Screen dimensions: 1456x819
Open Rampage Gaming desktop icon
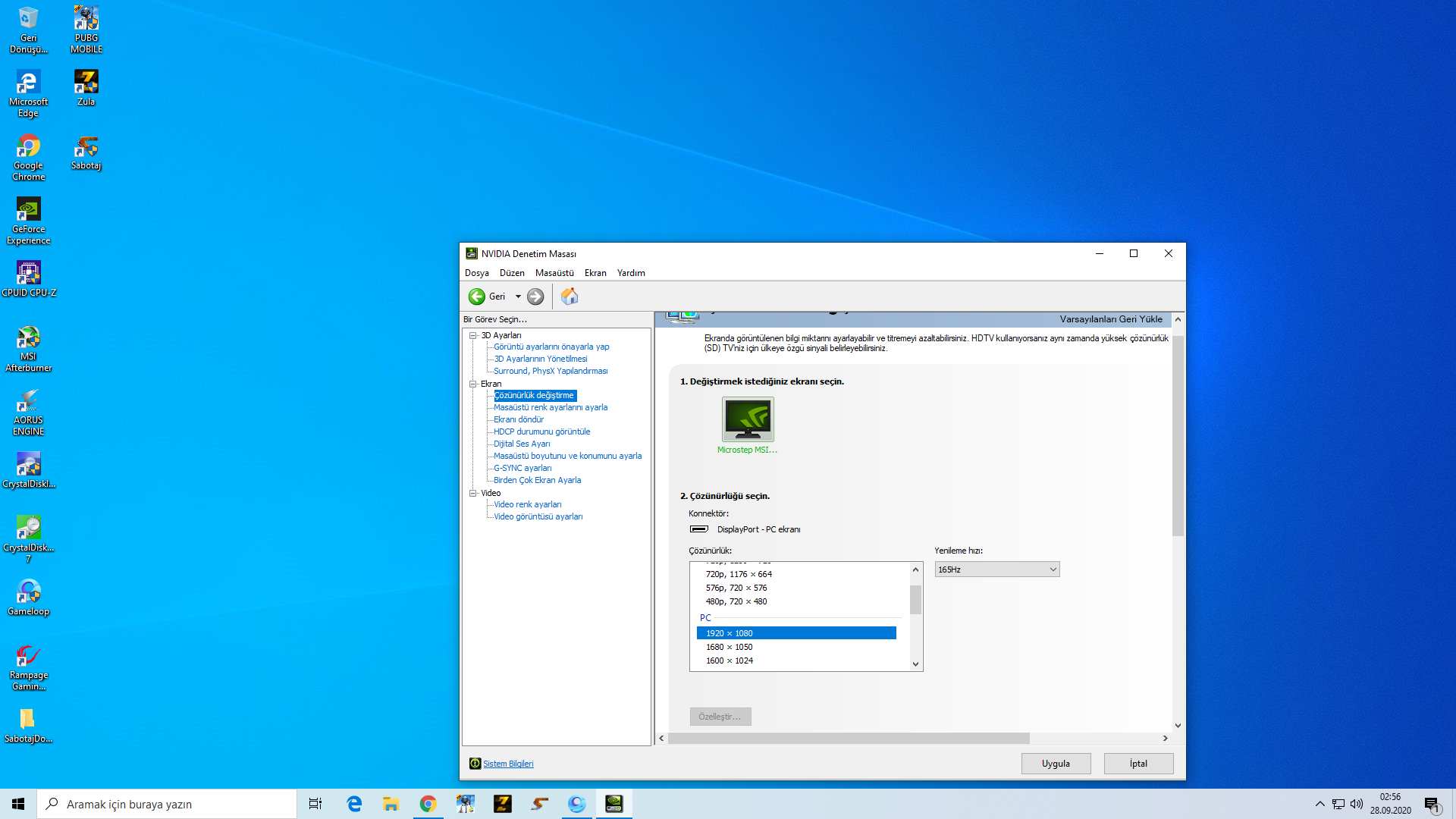tap(29, 667)
